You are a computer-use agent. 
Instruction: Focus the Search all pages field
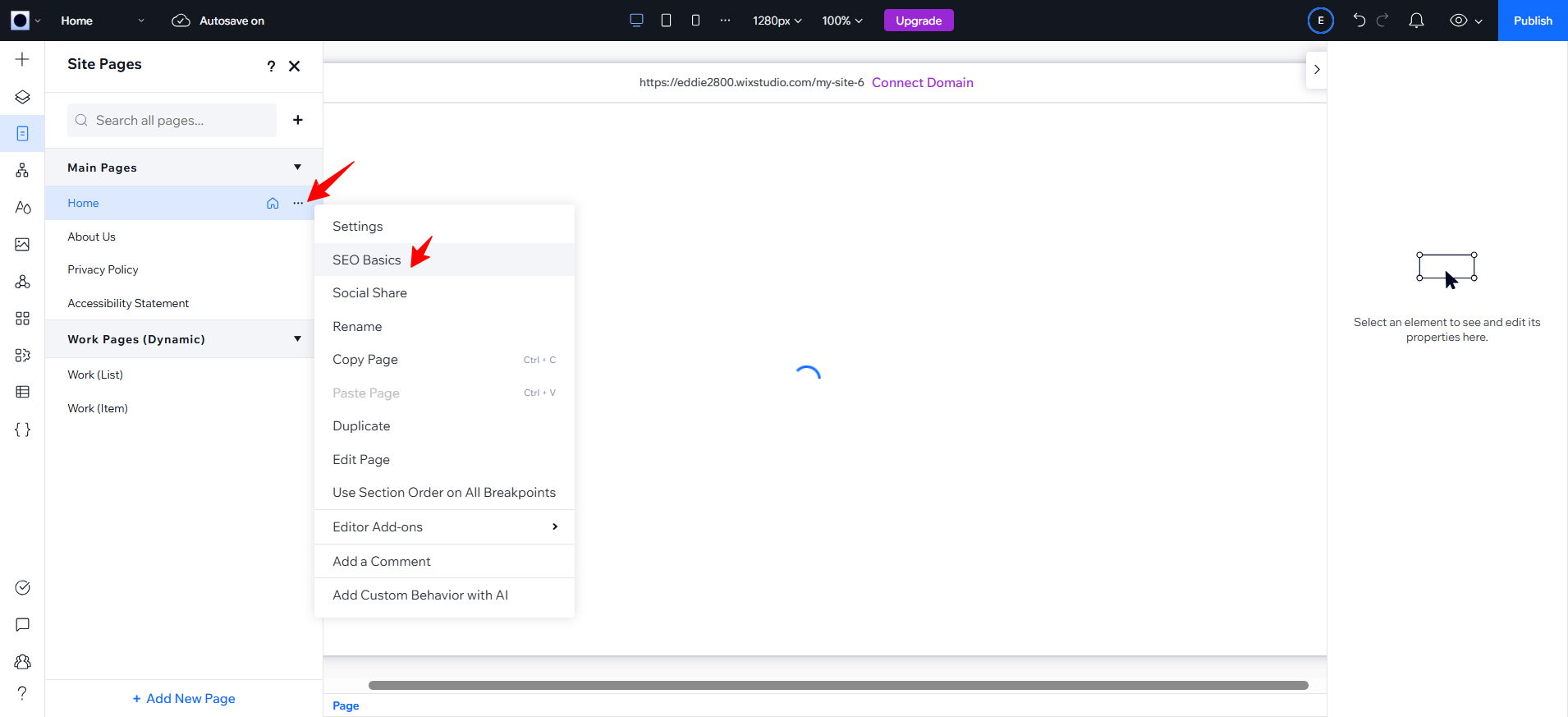click(x=172, y=120)
